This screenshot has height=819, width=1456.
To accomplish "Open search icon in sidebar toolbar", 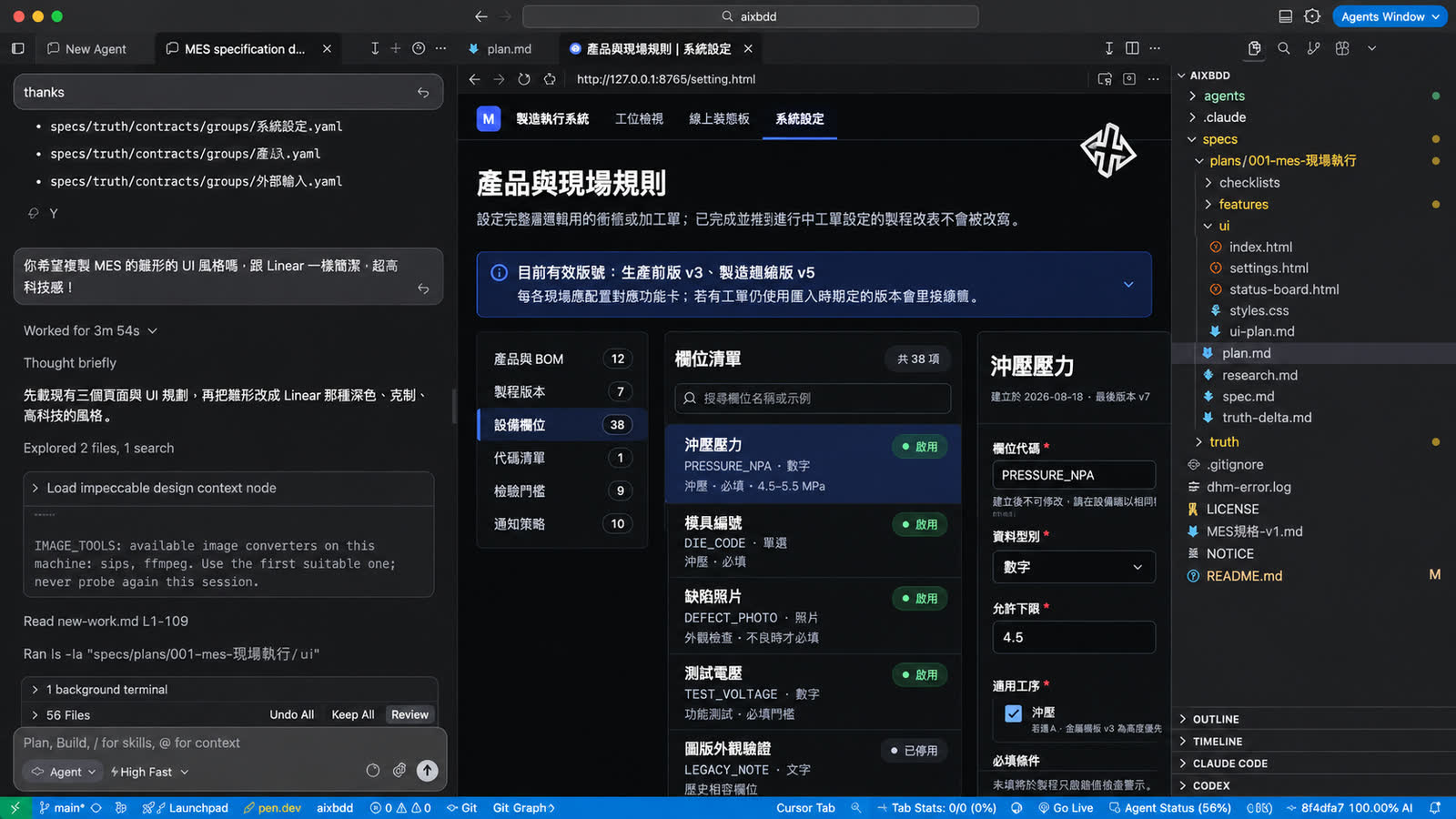I will click(x=1283, y=48).
